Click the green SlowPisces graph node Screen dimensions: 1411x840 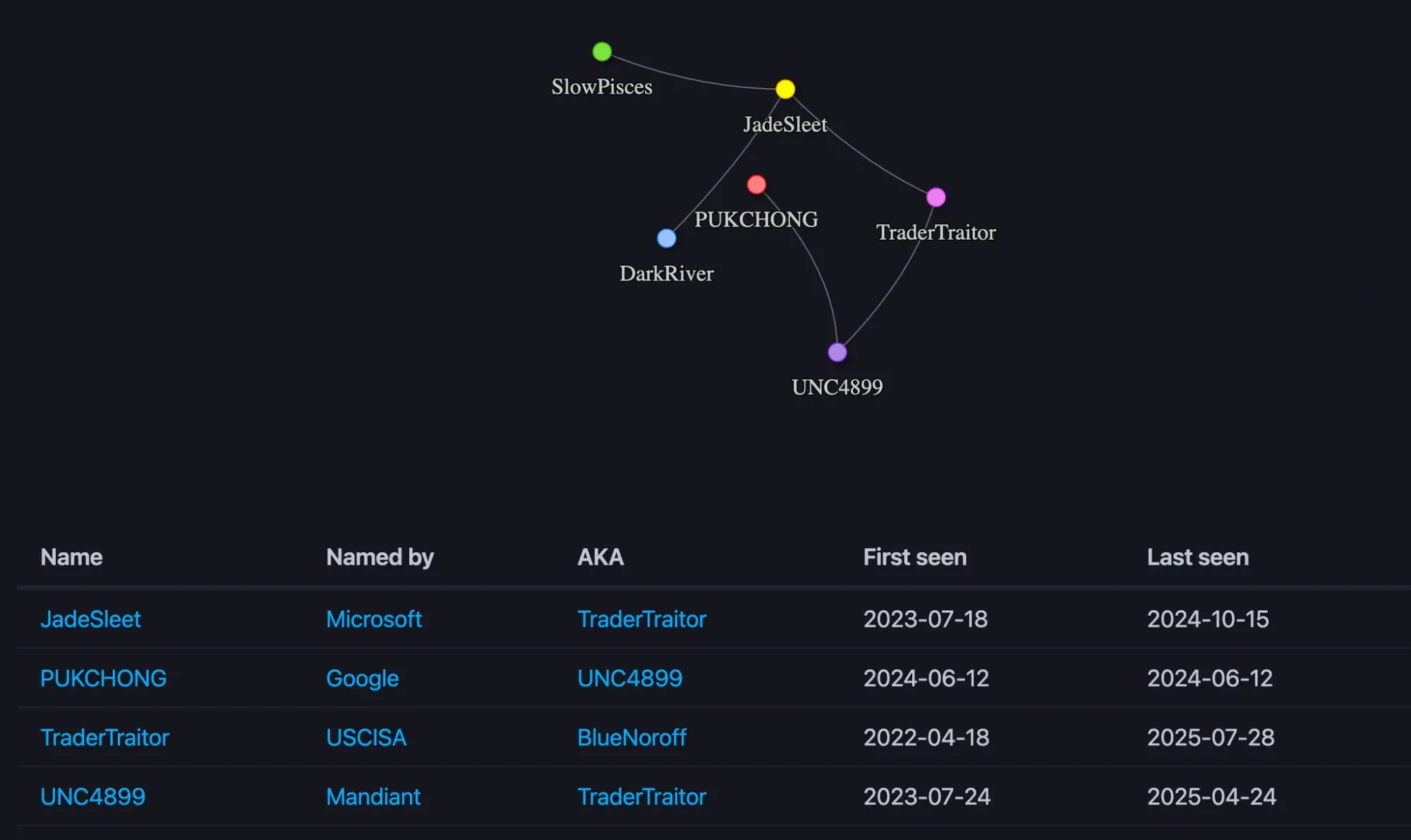(x=602, y=51)
